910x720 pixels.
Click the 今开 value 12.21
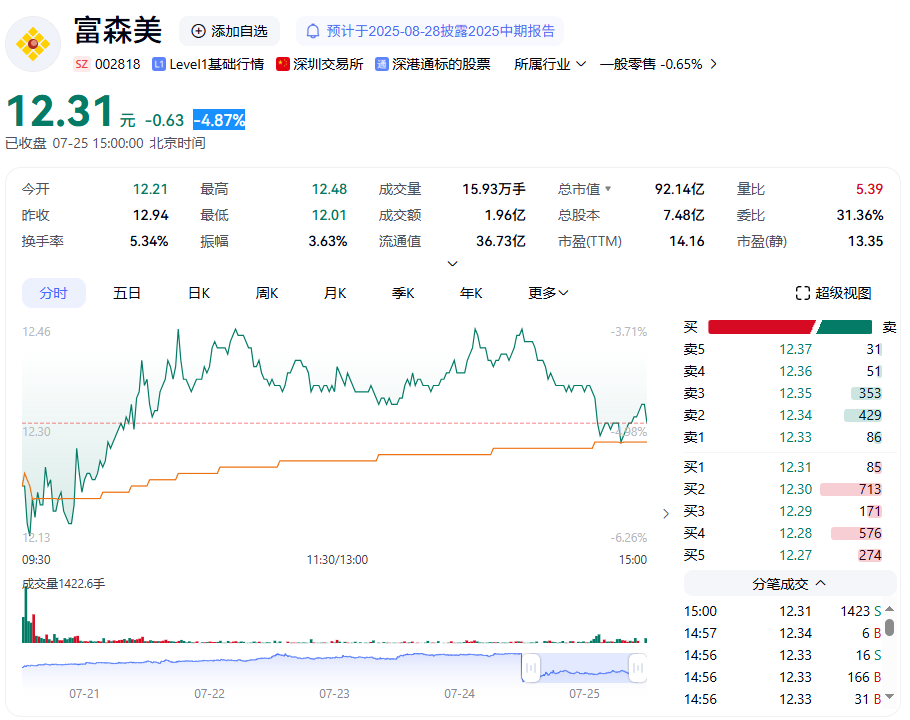[x=150, y=189]
